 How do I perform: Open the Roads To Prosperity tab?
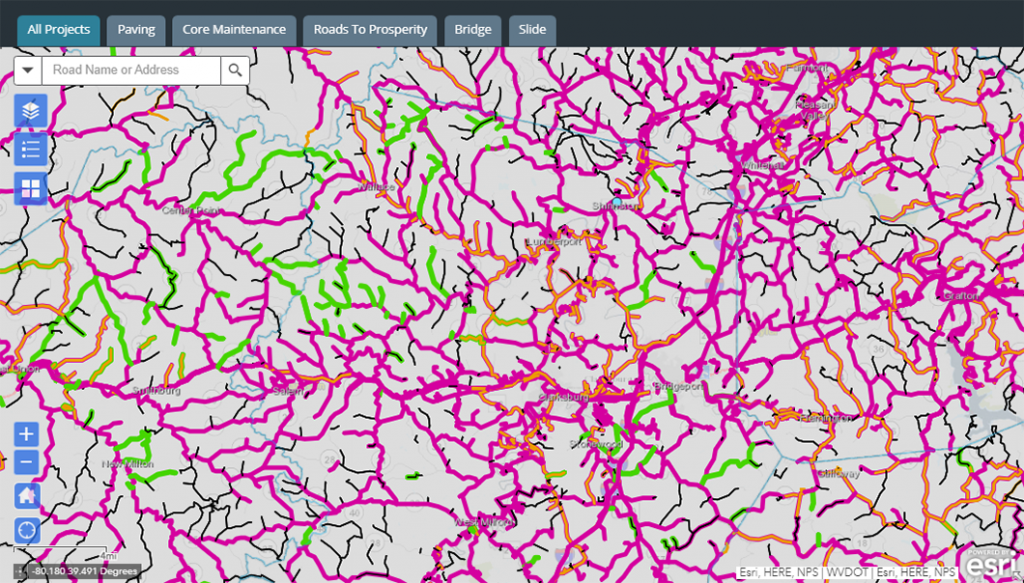click(370, 29)
